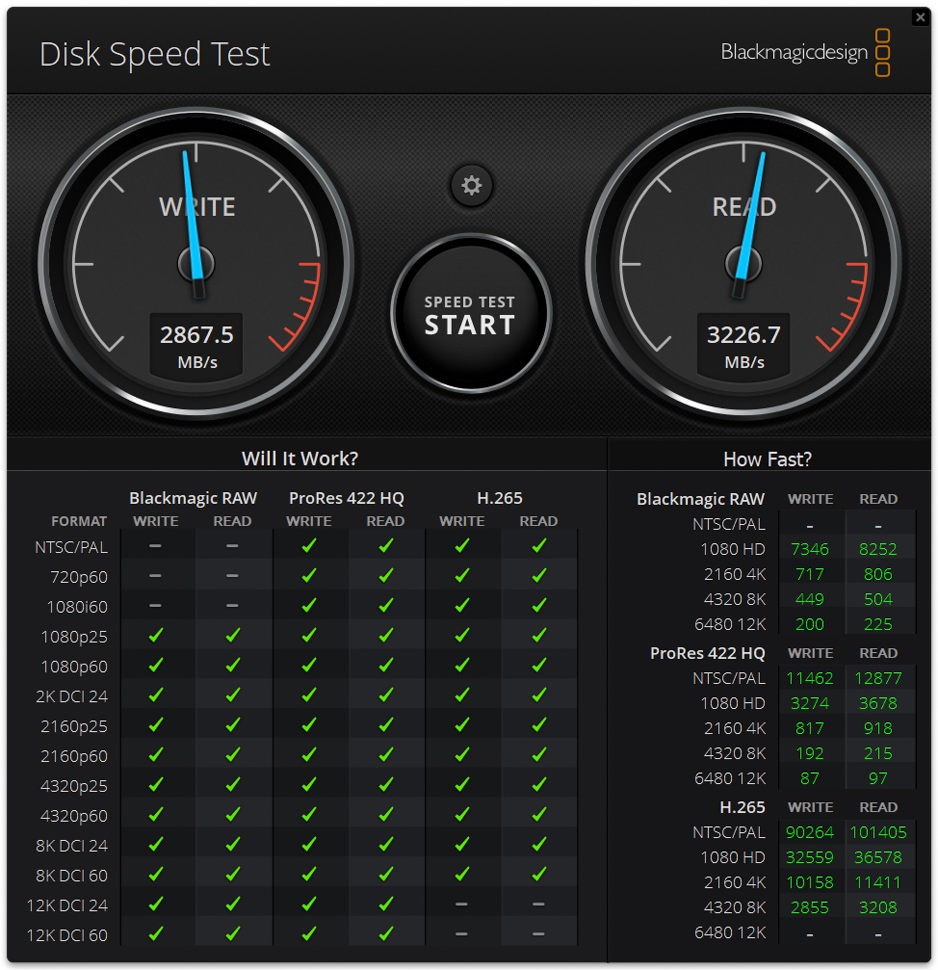Click 1080p25 Blackmagic RAW write checkmark

[x=156, y=636]
